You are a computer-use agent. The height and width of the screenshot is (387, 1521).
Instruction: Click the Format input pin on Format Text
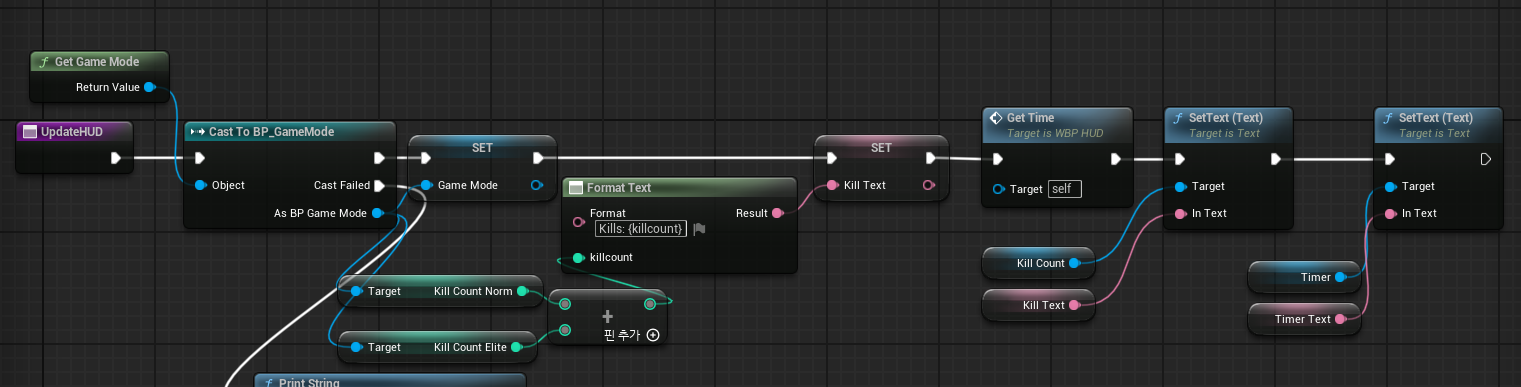click(577, 222)
